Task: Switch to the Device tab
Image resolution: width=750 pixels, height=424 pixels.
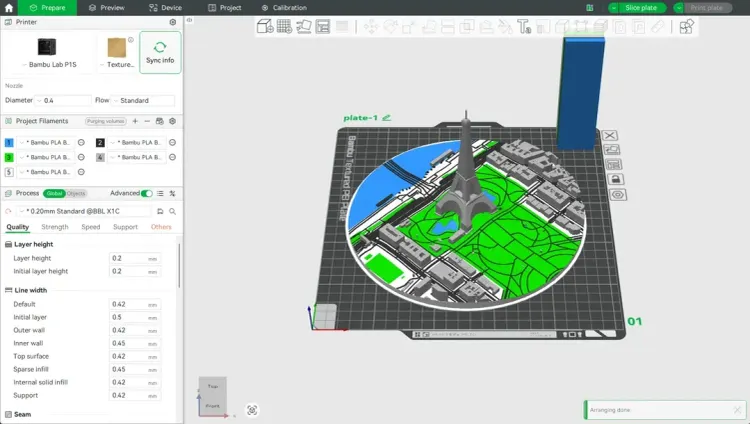Action: [165, 8]
